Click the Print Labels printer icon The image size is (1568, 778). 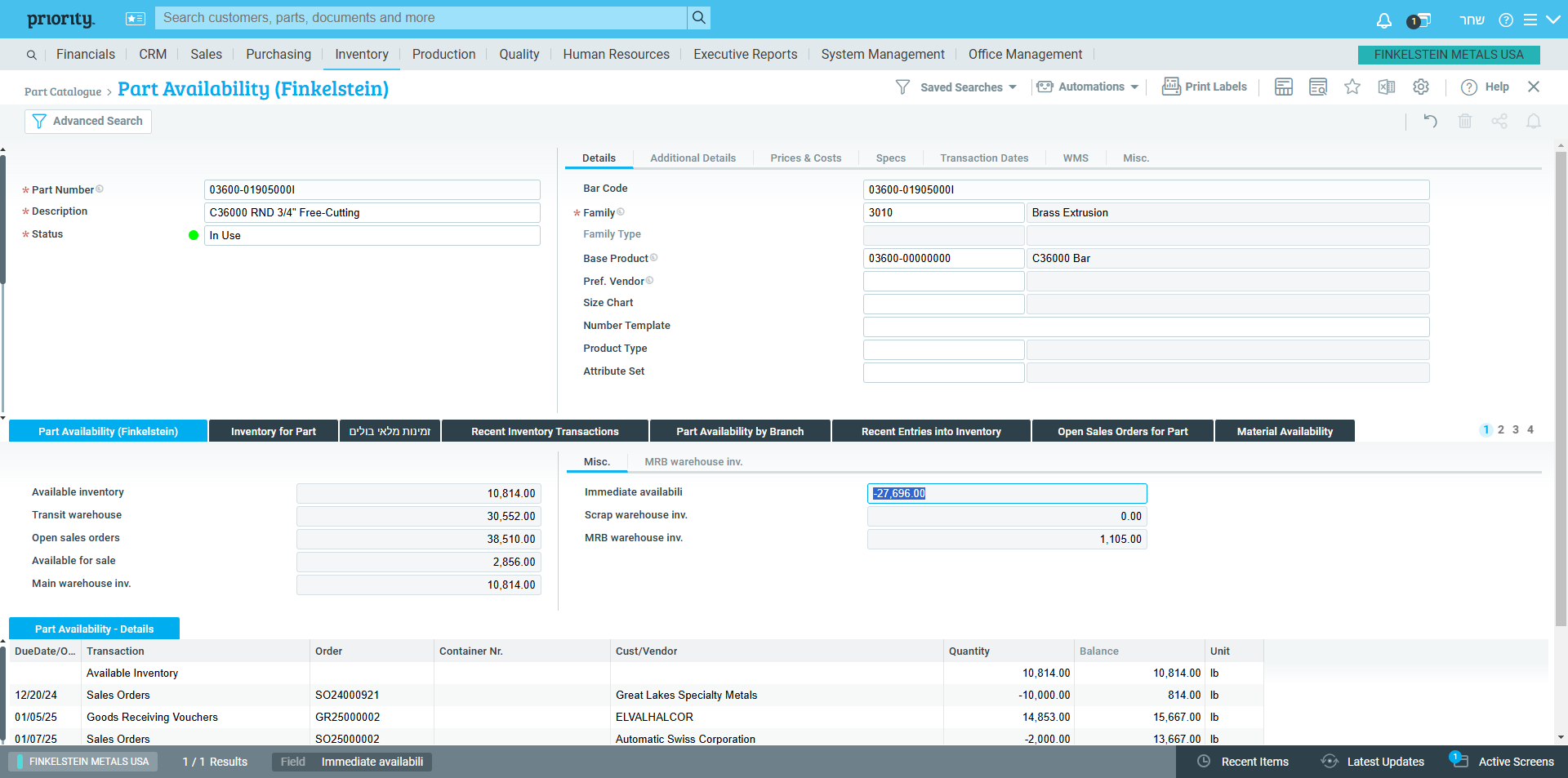(x=1171, y=86)
